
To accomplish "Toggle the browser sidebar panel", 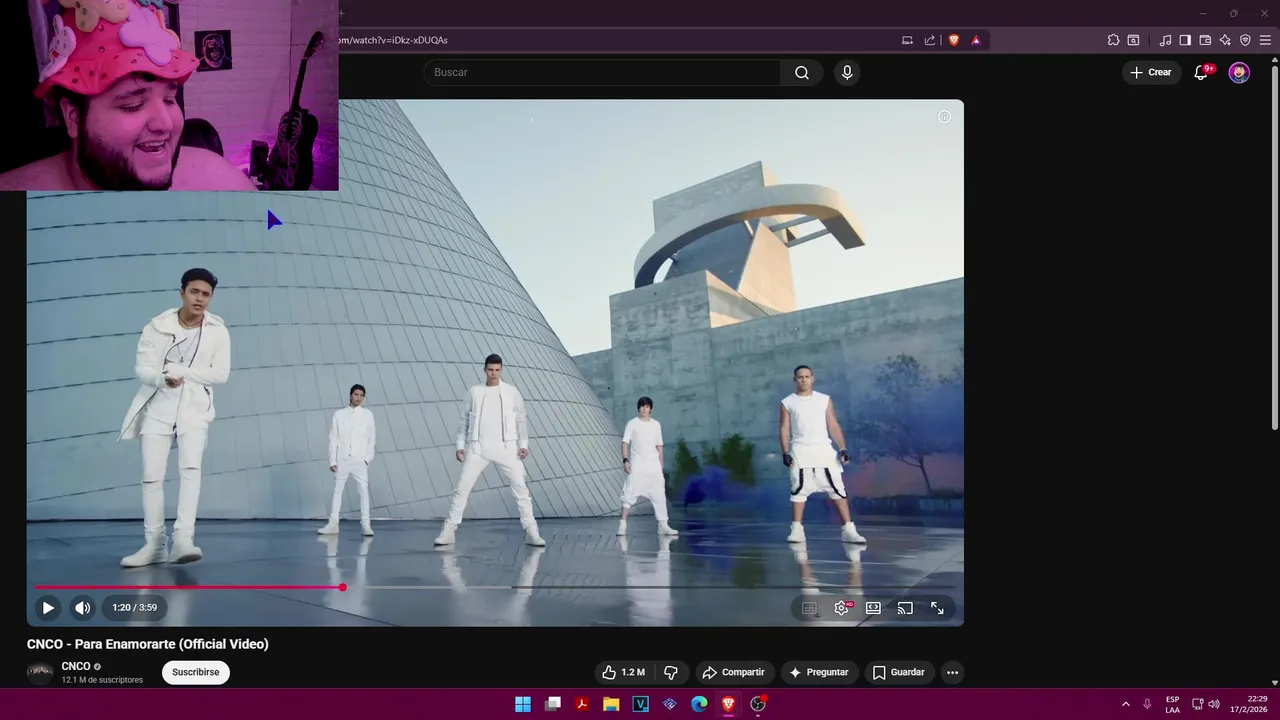I will click(x=1185, y=40).
